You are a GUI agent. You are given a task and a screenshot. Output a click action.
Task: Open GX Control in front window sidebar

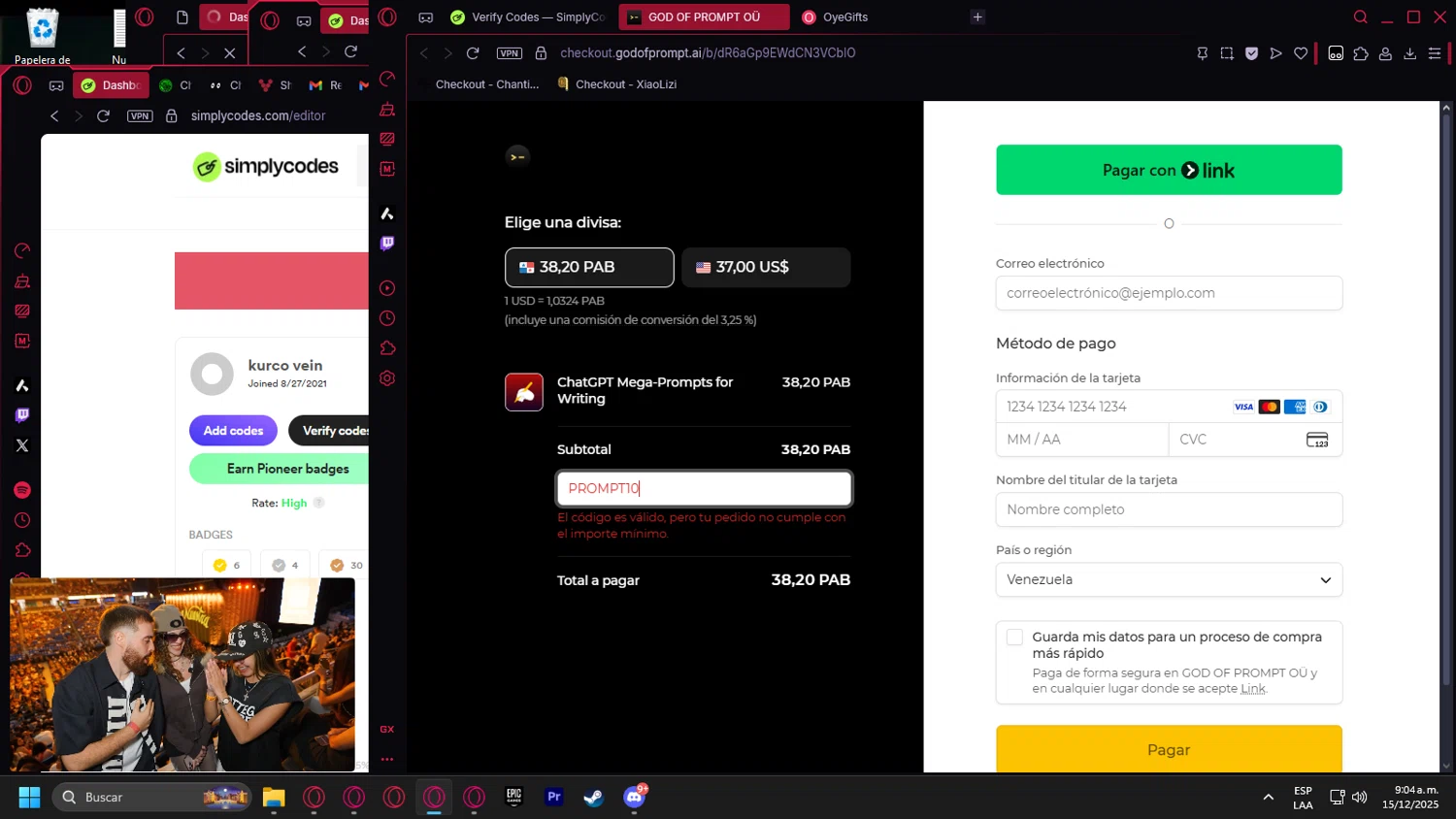coord(387,80)
